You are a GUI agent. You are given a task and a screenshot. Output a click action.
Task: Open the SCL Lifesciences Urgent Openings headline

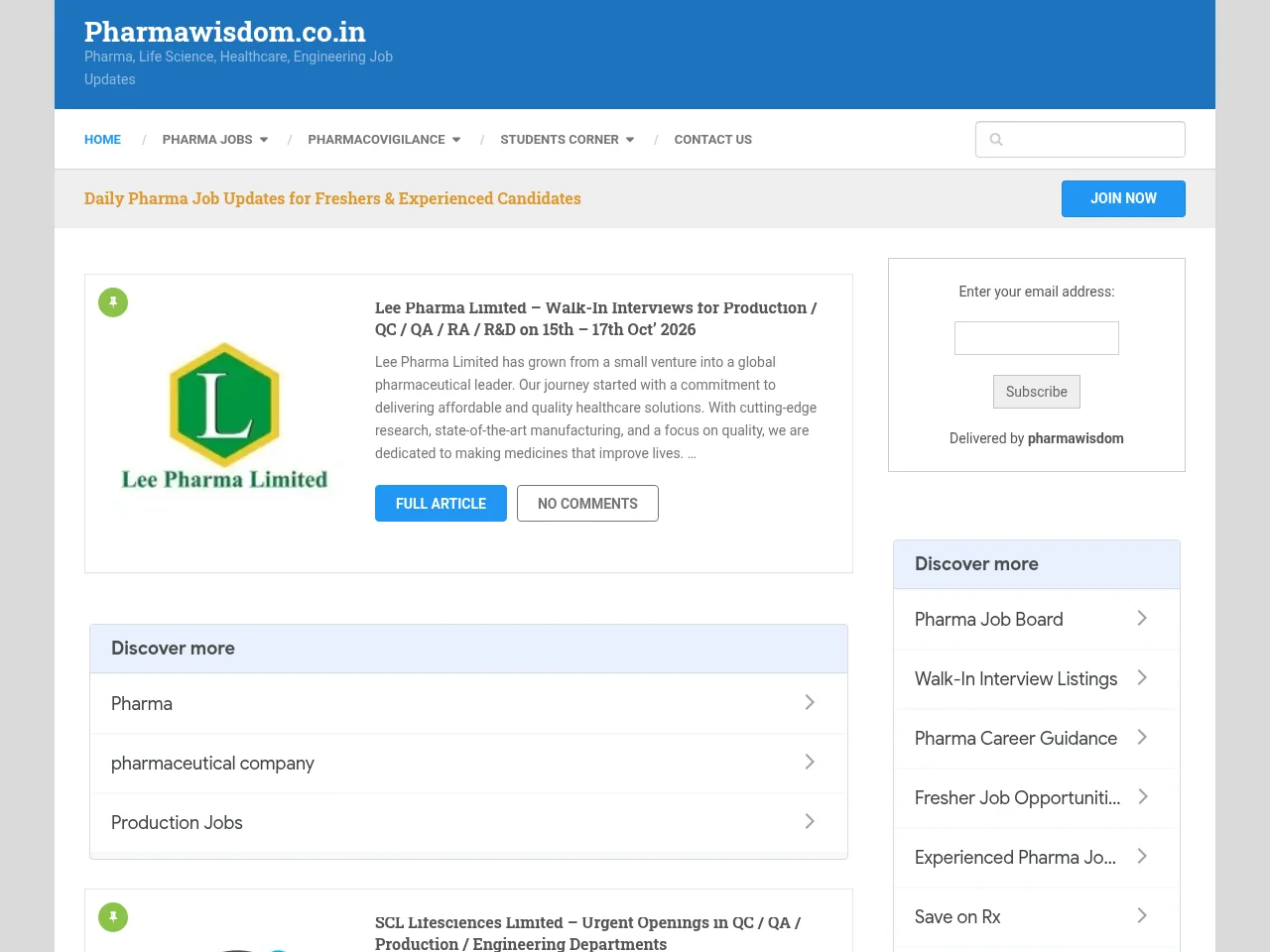587,933
